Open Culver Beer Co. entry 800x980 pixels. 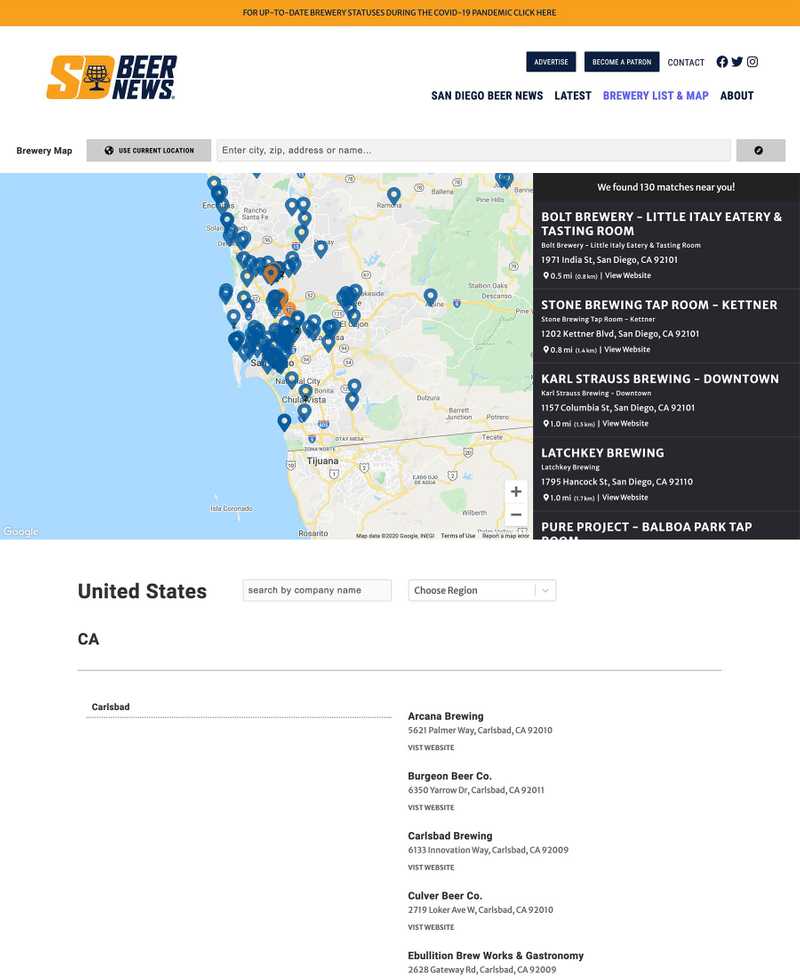445,896
